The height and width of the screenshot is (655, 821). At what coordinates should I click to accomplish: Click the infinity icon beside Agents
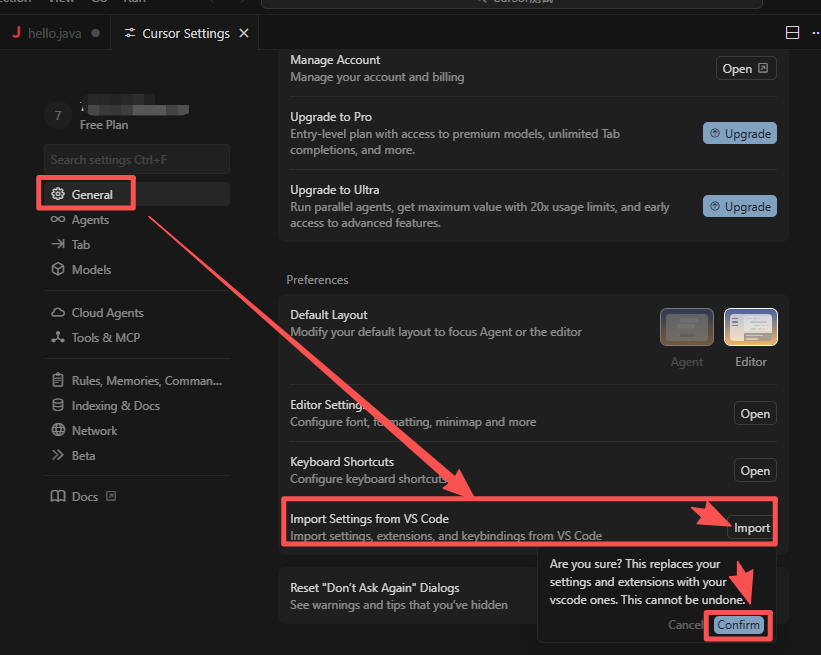coord(58,219)
